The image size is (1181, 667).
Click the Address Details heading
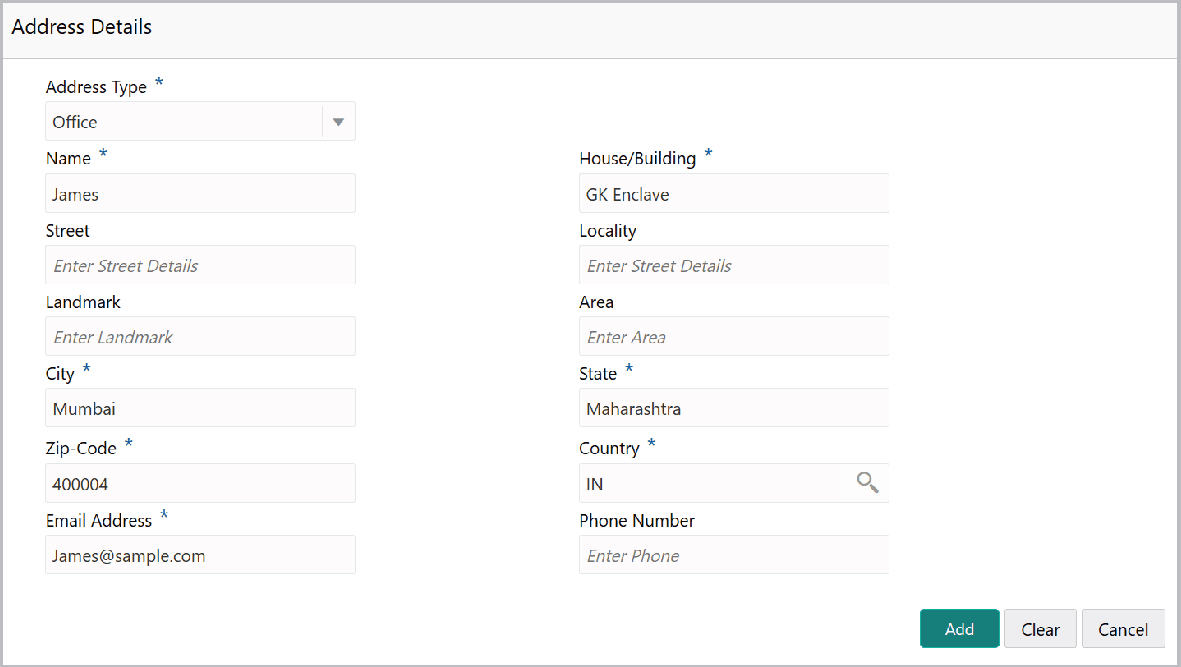[81, 27]
